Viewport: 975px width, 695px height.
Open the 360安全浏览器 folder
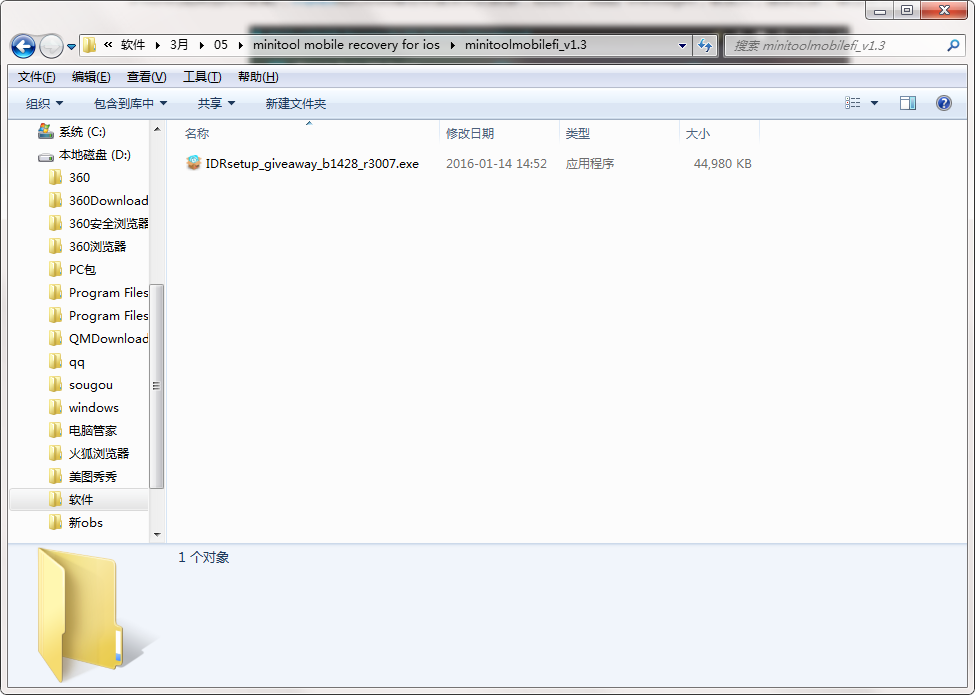point(108,224)
